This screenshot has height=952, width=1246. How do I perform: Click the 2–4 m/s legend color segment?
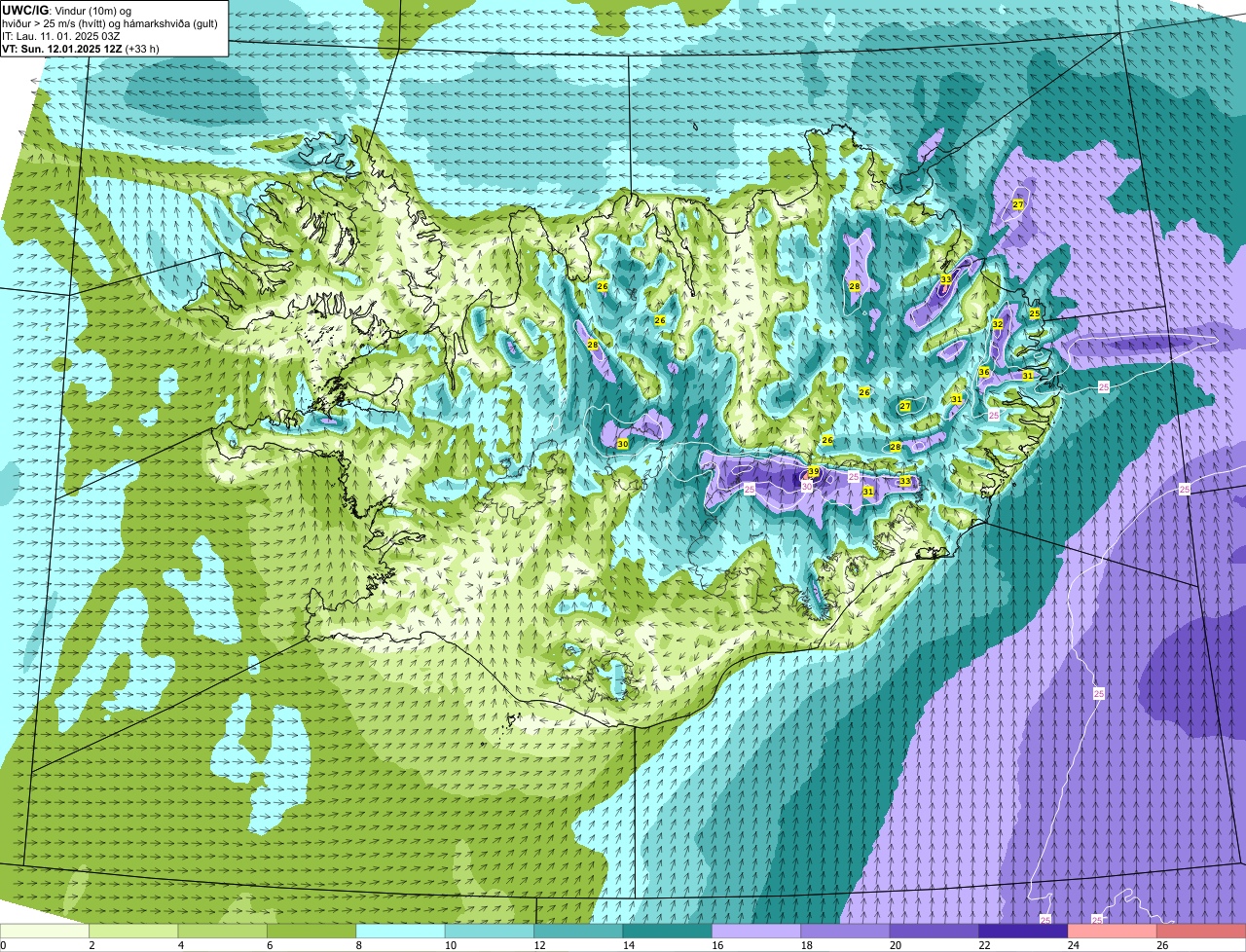click(134, 932)
